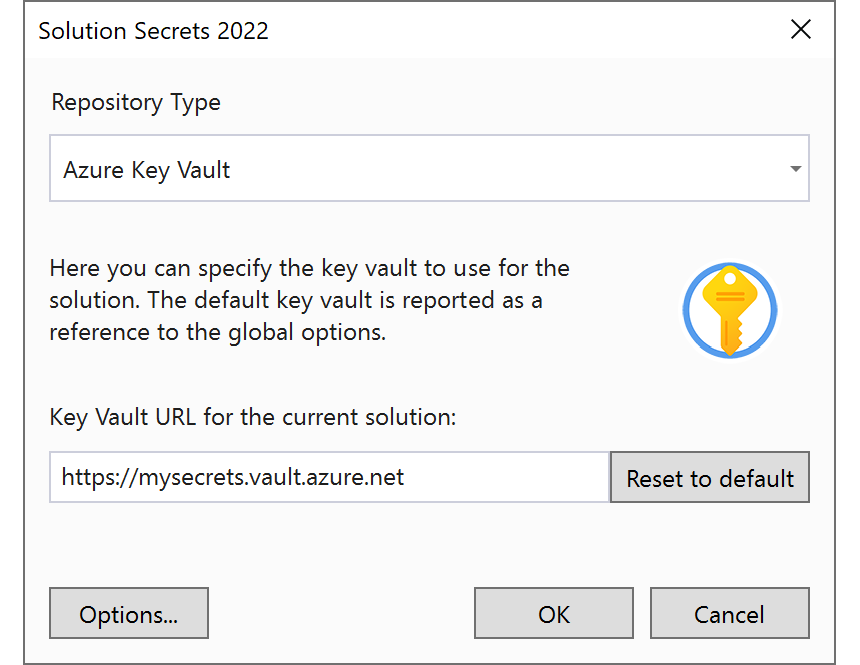Dismiss the dialog with the Cancel button
The height and width of the screenshot is (665, 860).
pos(729,613)
